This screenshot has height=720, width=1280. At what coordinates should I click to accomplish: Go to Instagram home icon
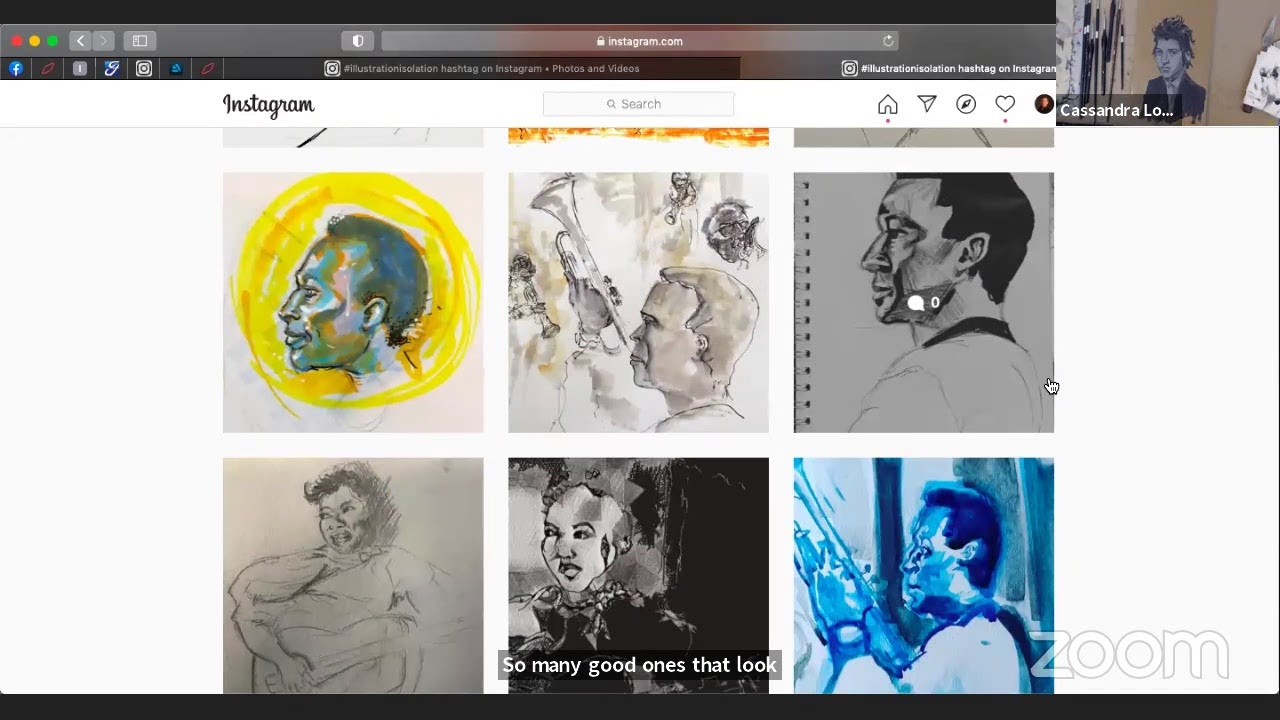pyautogui.click(x=888, y=104)
